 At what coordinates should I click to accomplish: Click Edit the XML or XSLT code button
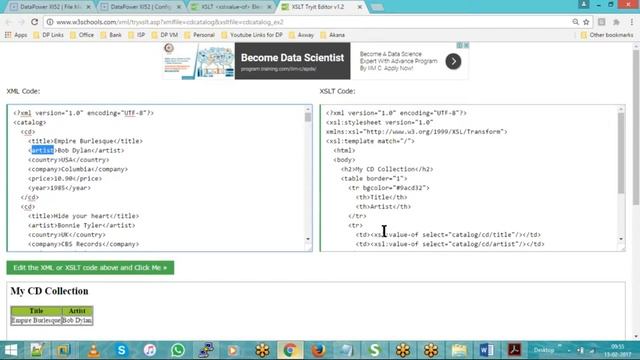90,268
